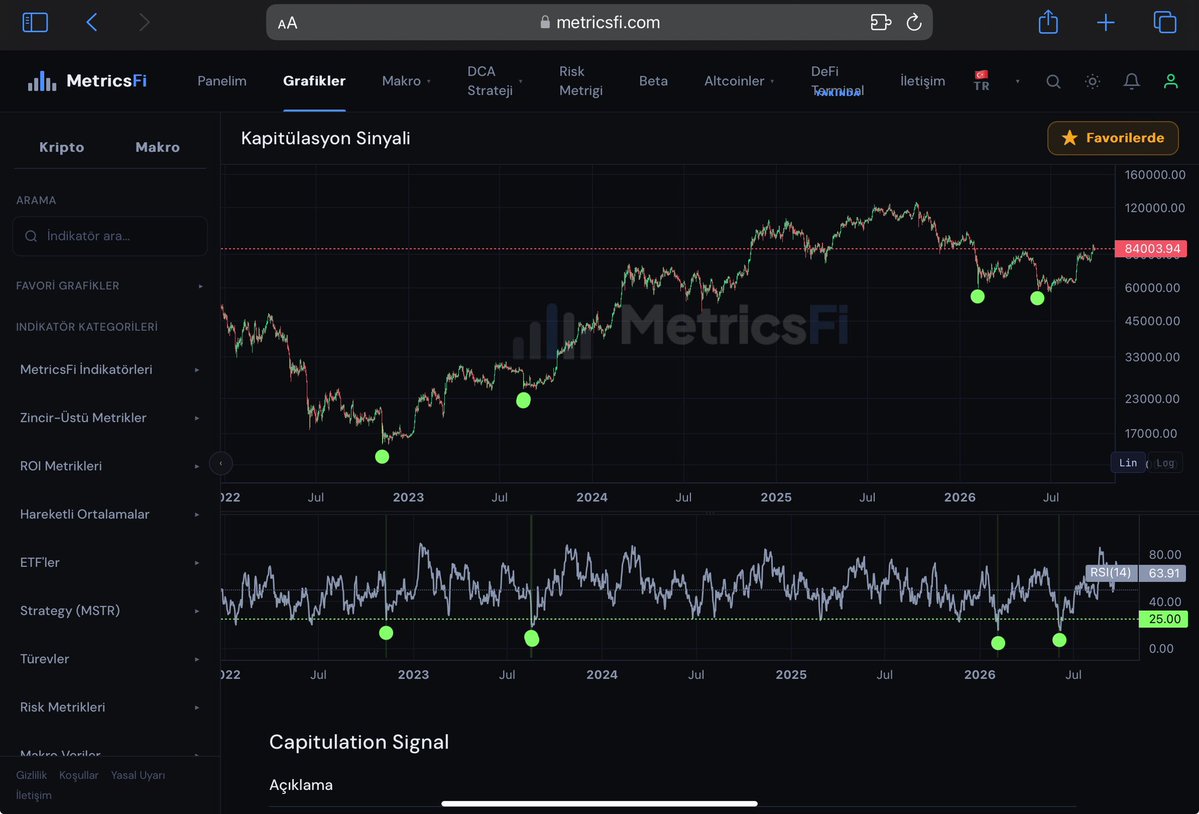Open the user profile icon
Viewport: 1199px width, 814px height.
(1171, 81)
